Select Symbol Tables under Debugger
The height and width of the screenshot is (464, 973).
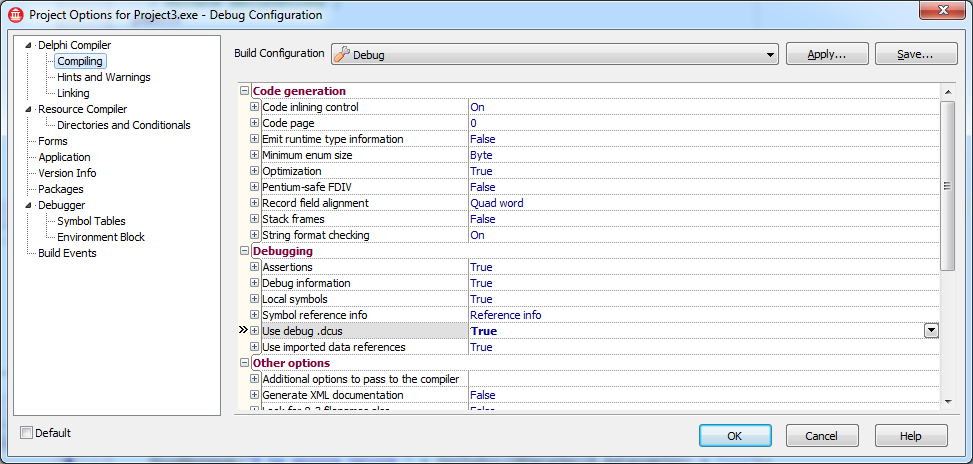point(91,221)
